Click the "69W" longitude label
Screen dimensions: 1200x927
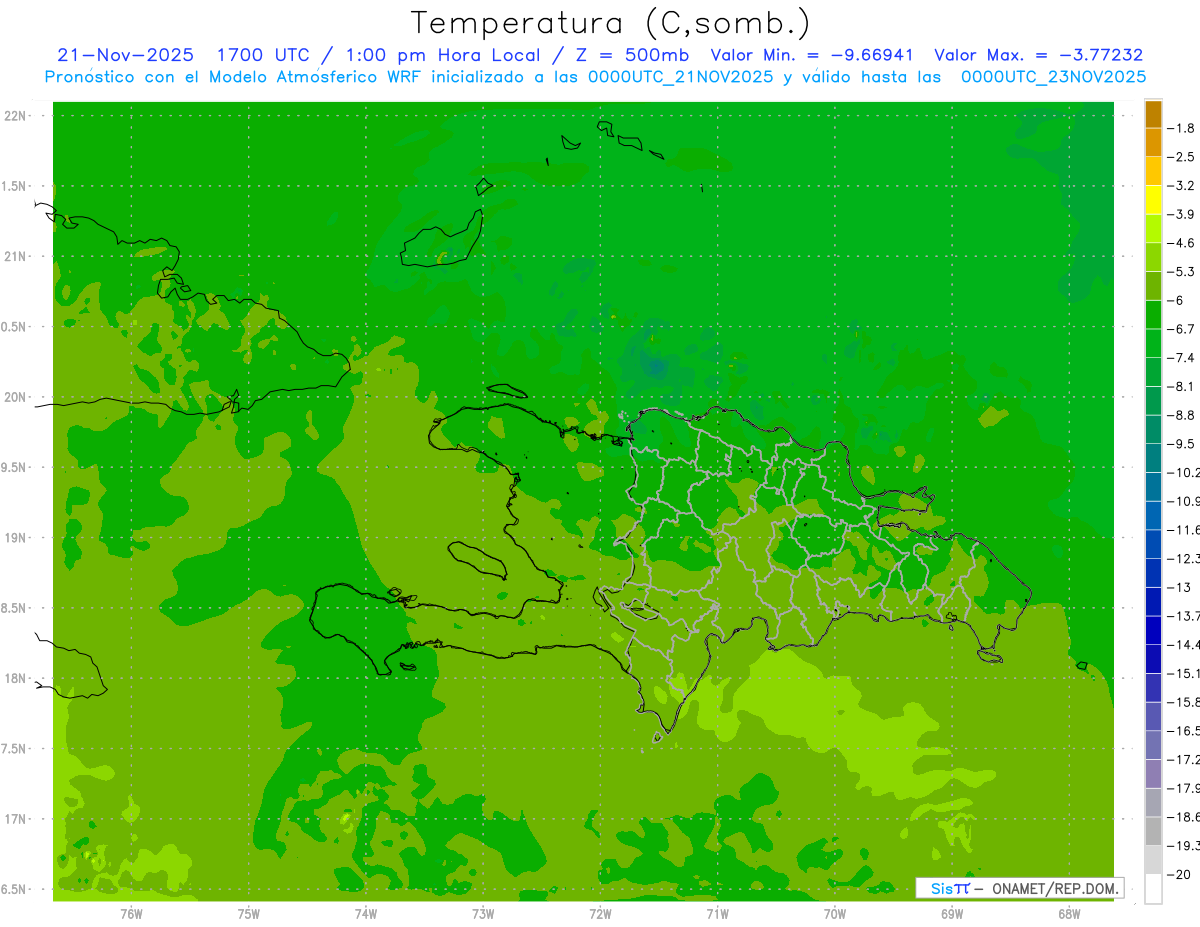click(x=952, y=914)
